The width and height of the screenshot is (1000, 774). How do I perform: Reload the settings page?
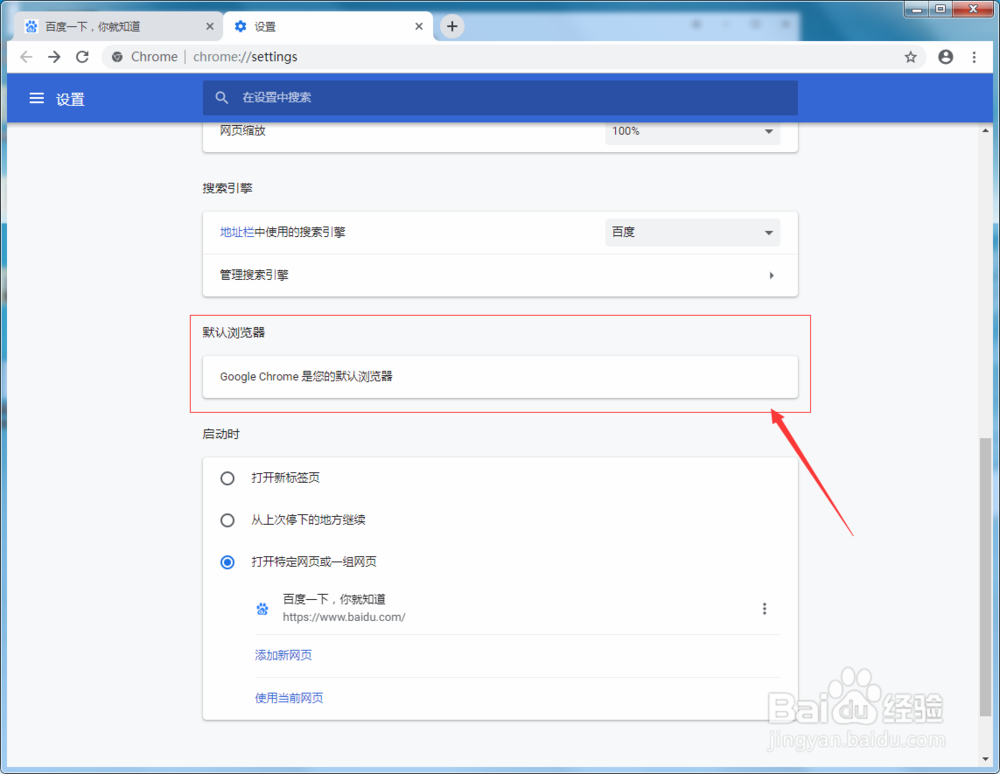[82, 57]
